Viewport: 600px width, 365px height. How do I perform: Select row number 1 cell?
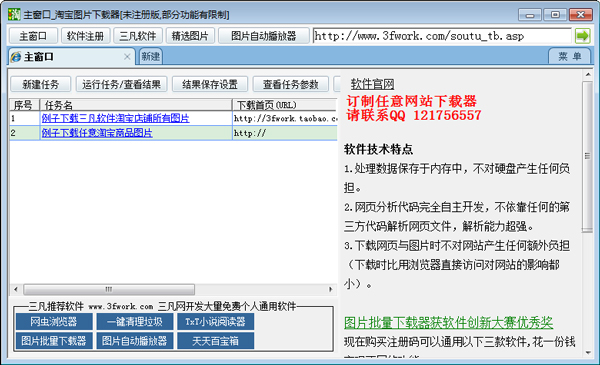24,119
